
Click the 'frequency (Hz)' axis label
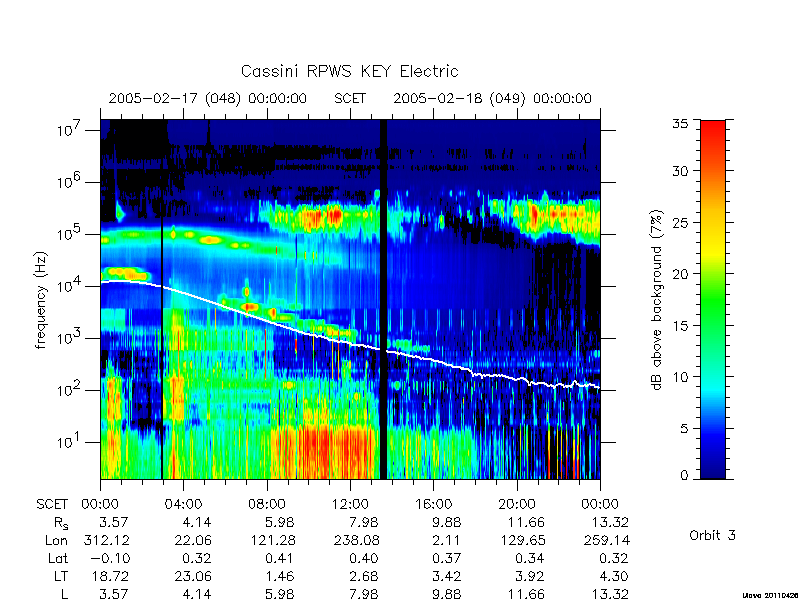tap(41, 300)
